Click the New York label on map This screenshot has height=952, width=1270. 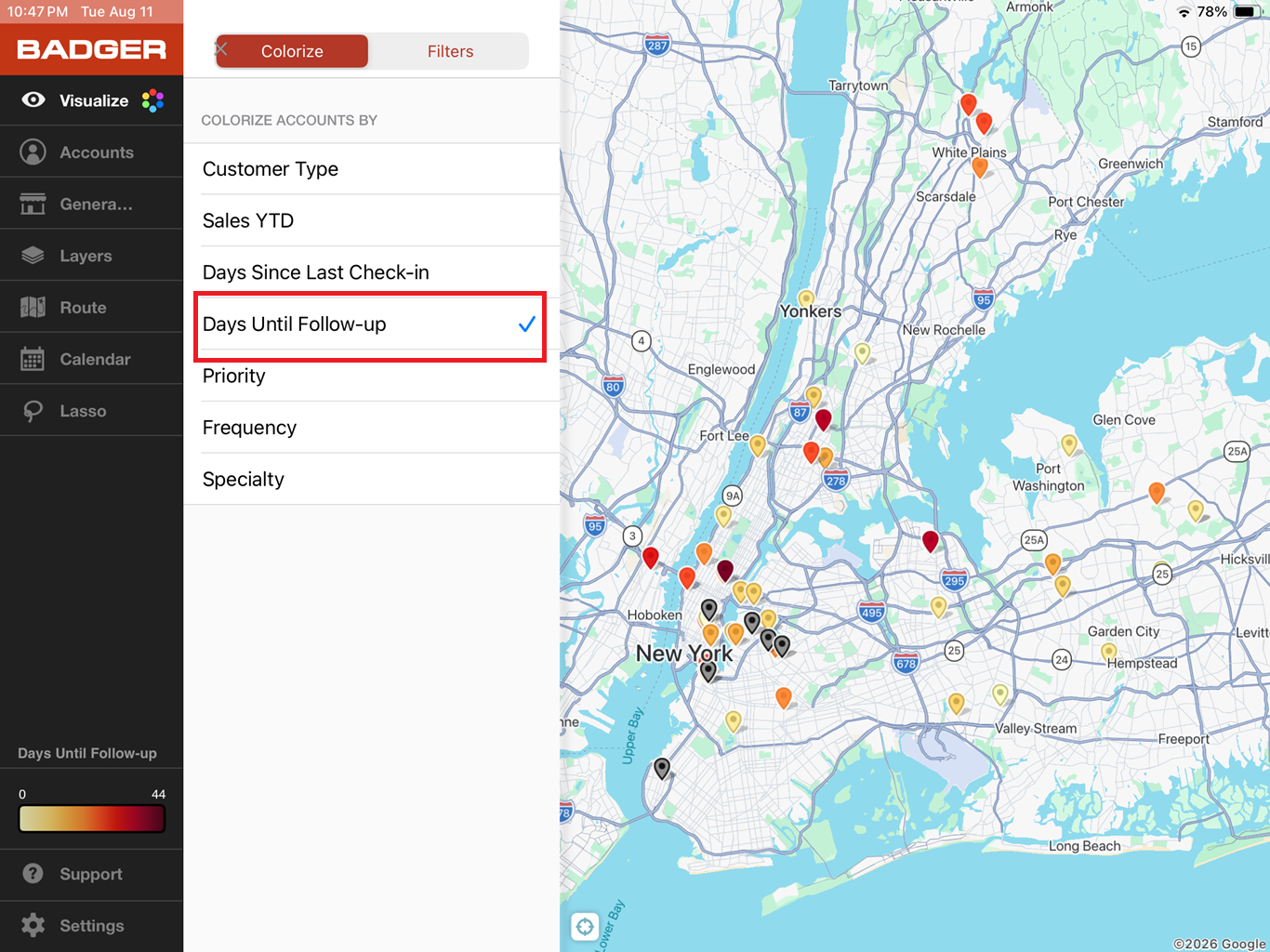click(x=684, y=653)
